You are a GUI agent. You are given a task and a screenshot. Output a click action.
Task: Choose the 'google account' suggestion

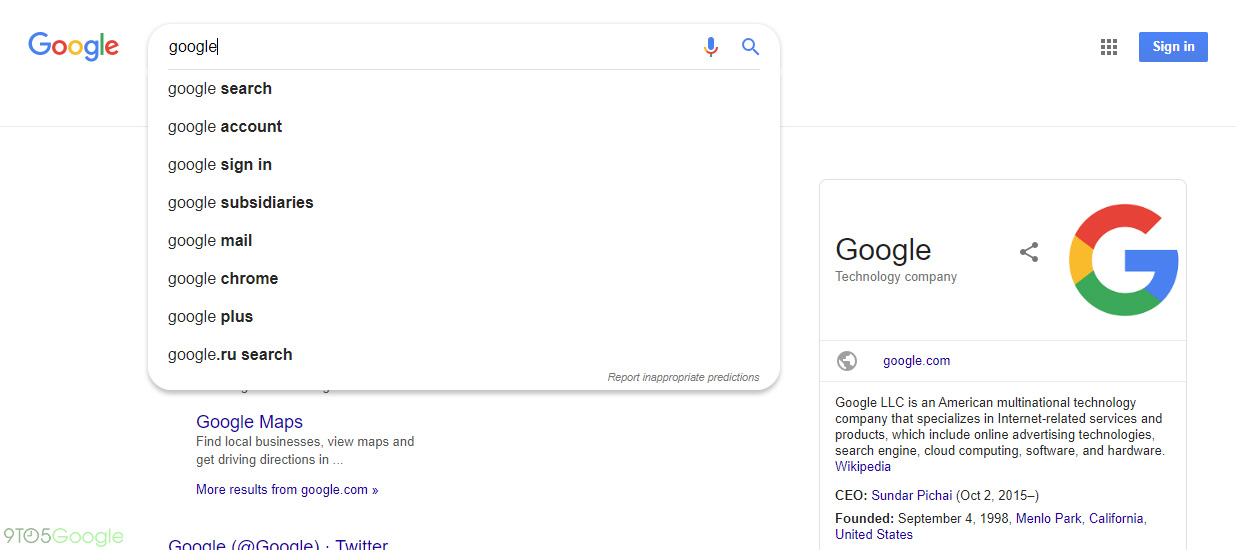225,127
